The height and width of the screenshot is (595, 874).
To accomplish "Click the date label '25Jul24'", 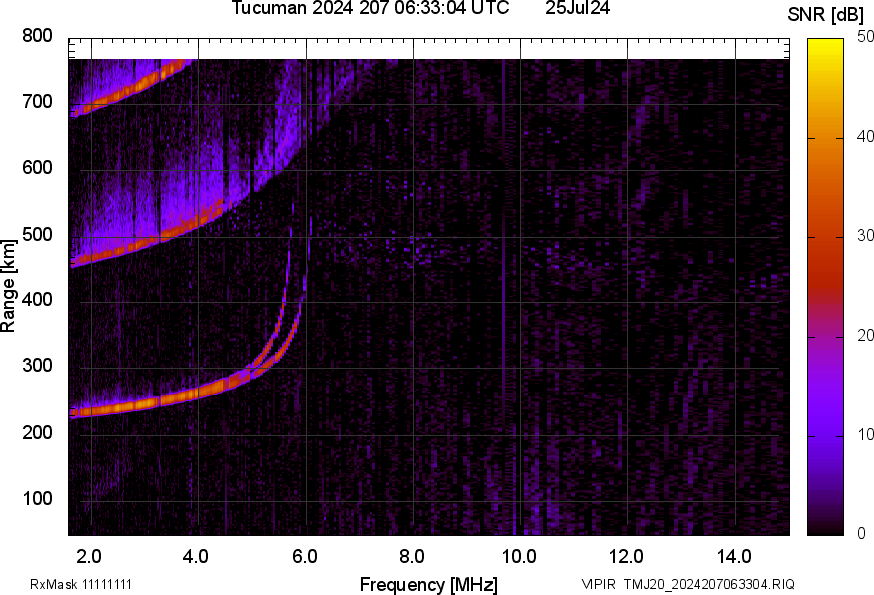I will click(x=577, y=8).
